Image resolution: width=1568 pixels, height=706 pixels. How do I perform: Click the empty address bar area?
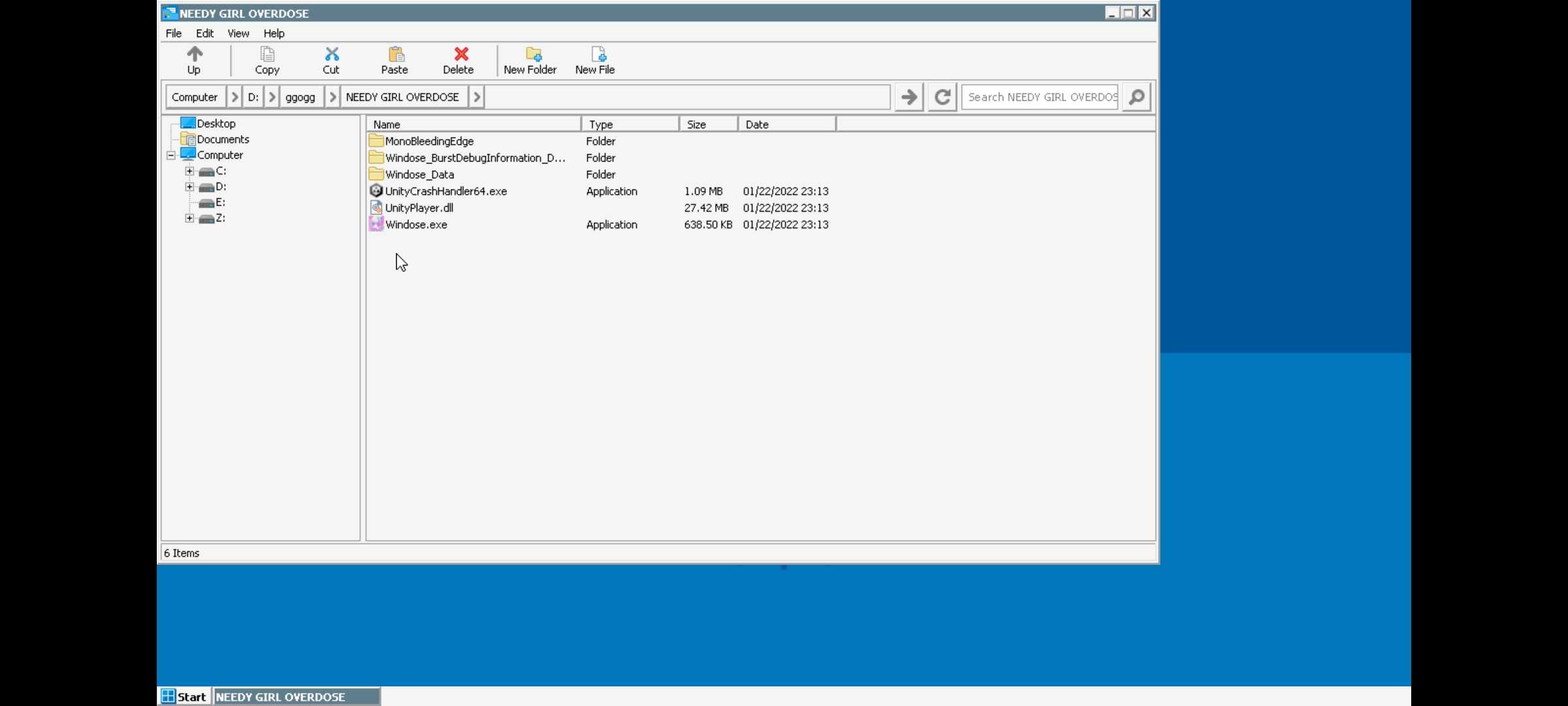tap(686, 97)
